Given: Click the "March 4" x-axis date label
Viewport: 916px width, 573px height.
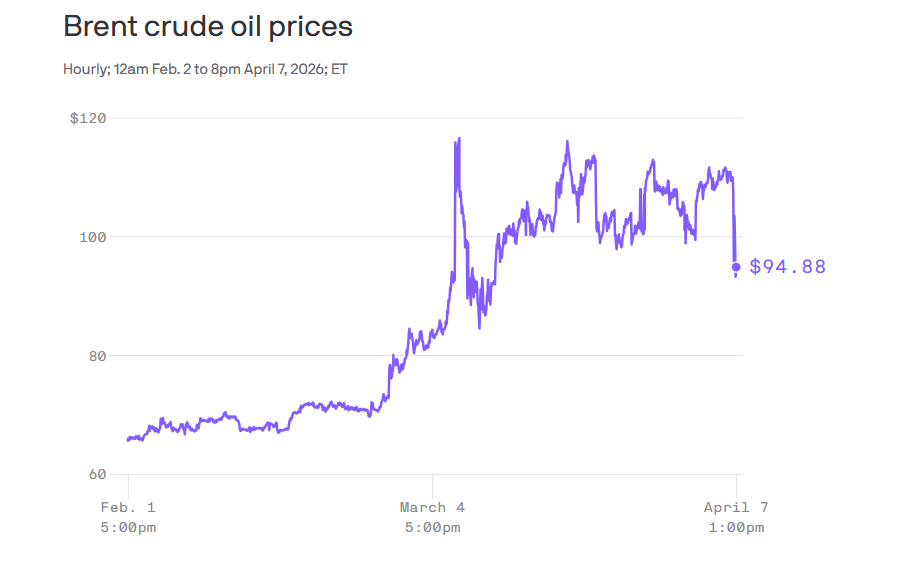Looking at the screenshot, I should pyautogui.click(x=432, y=508).
